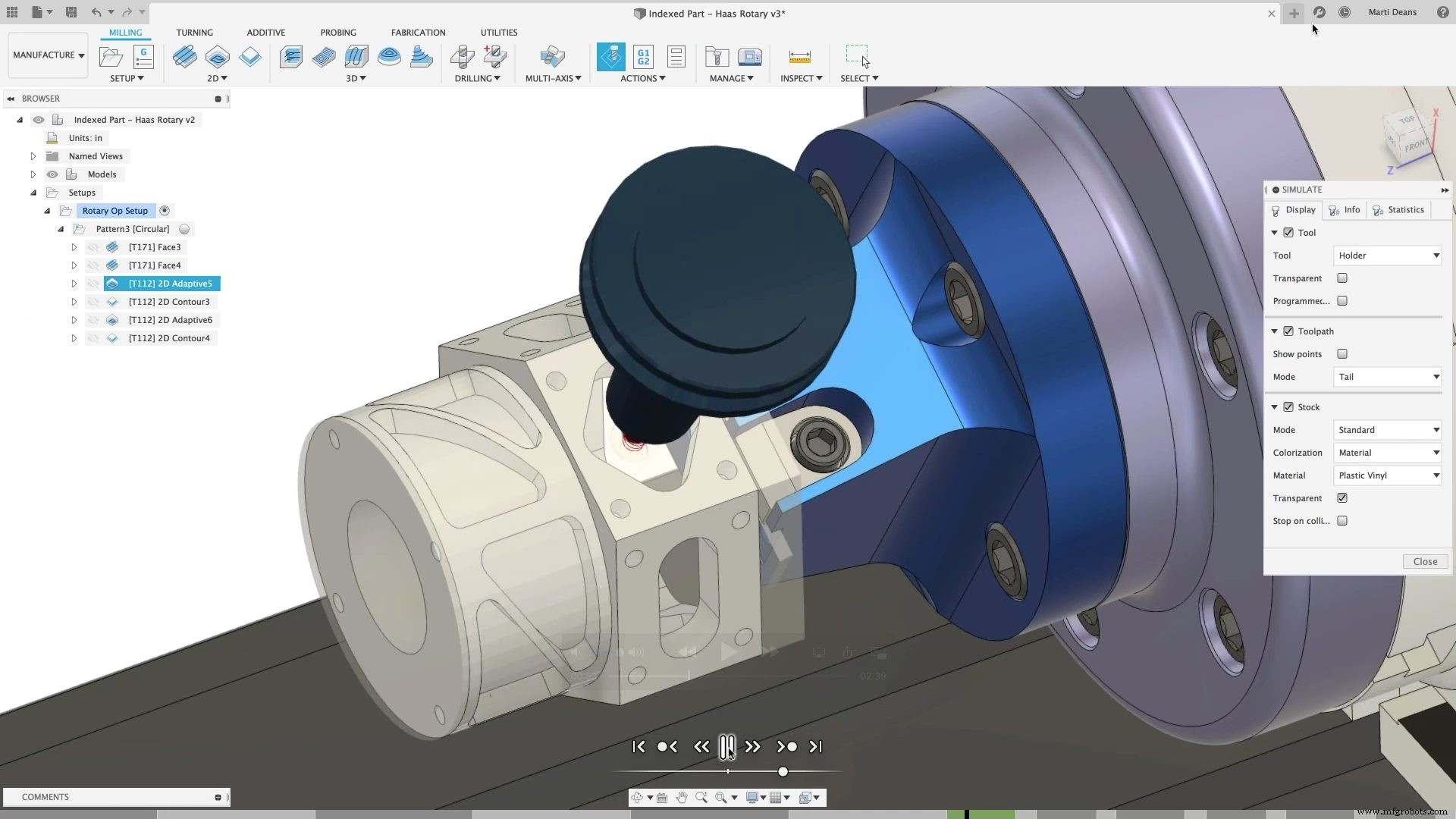This screenshot has width=1456, height=819.
Task: Click the Multi-Axis Swarf icon
Action: coord(553,57)
